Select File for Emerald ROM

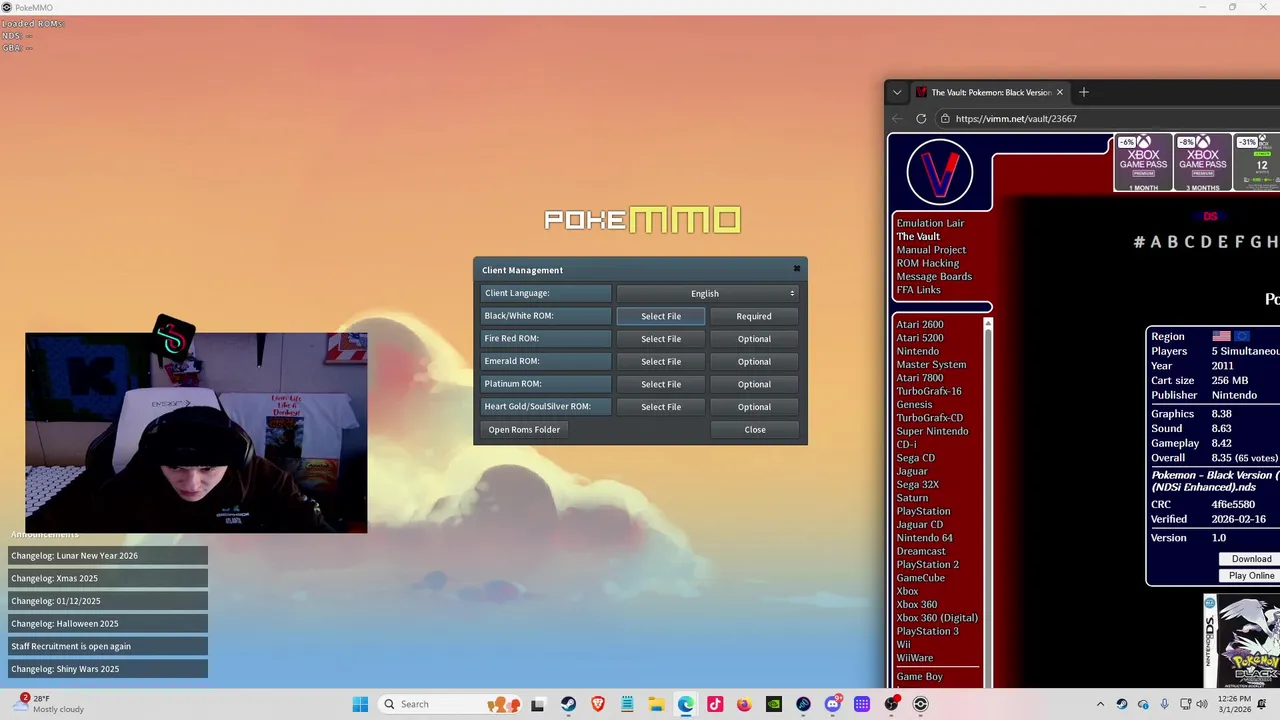click(661, 362)
